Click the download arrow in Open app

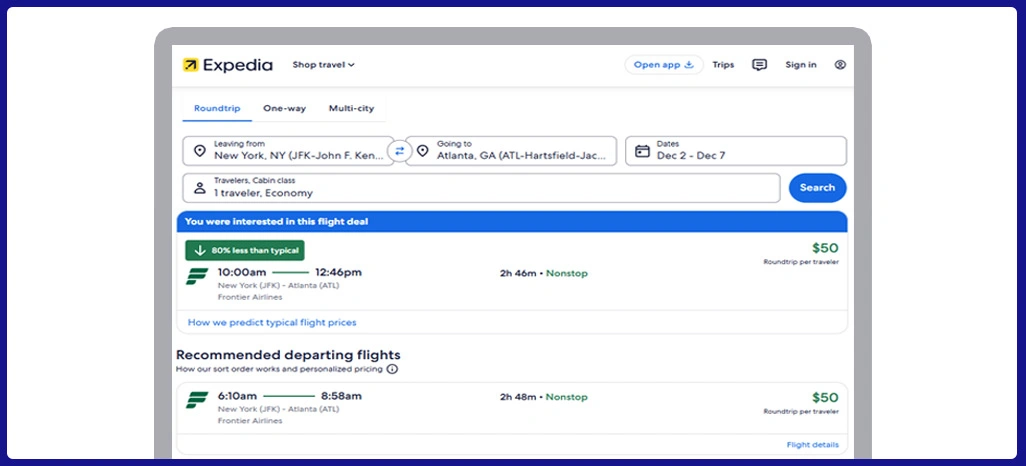point(688,65)
